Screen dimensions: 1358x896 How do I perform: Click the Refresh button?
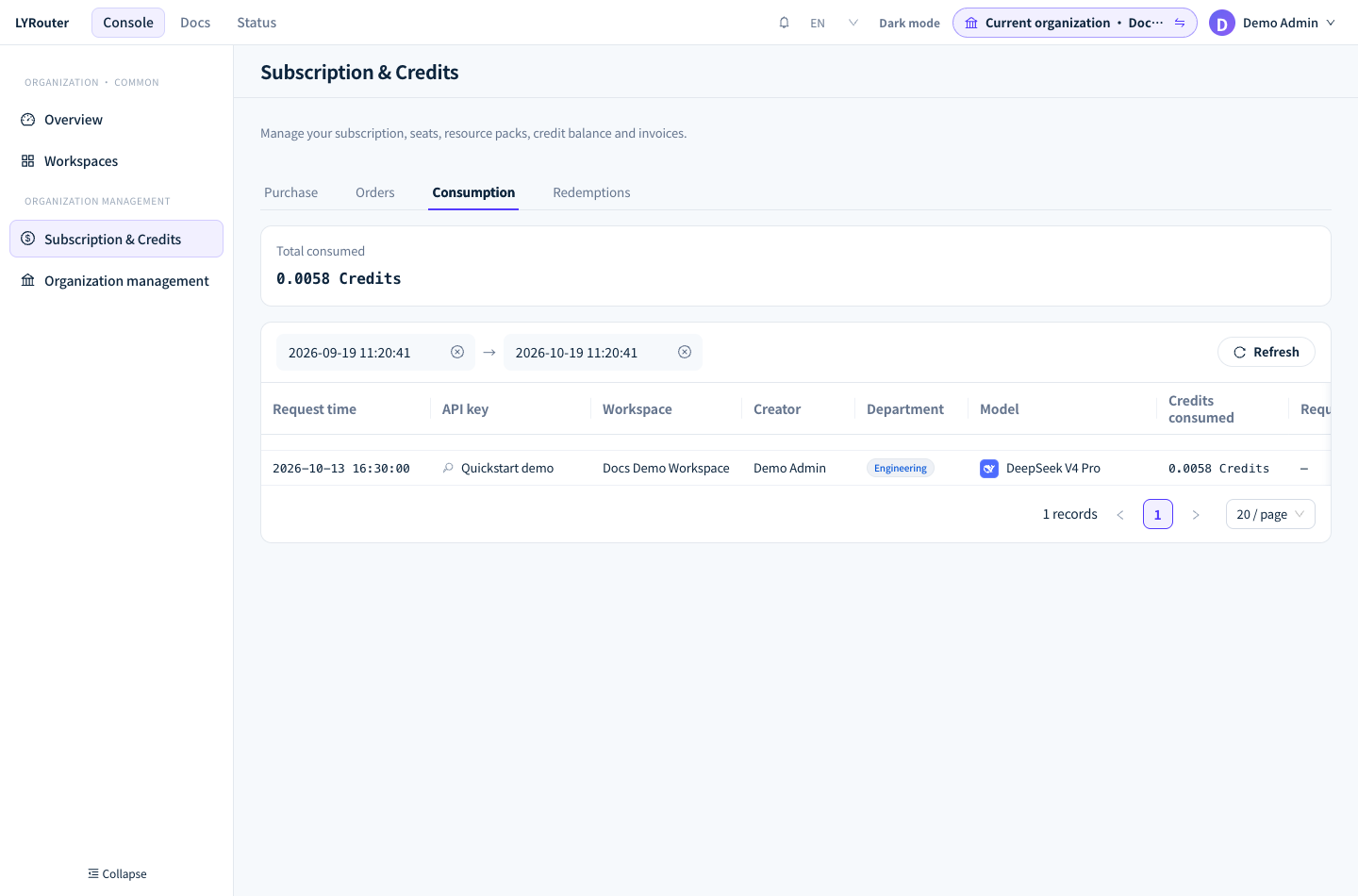[x=1267, y=352]
